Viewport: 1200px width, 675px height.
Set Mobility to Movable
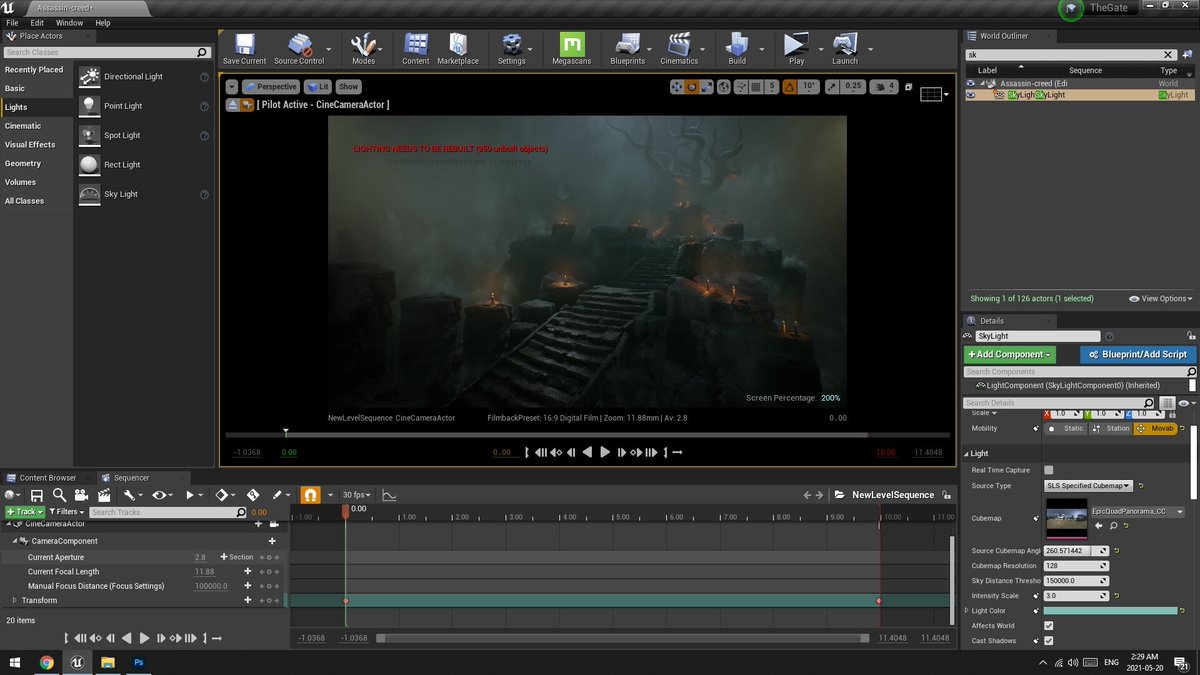(x=1155, y=428)
